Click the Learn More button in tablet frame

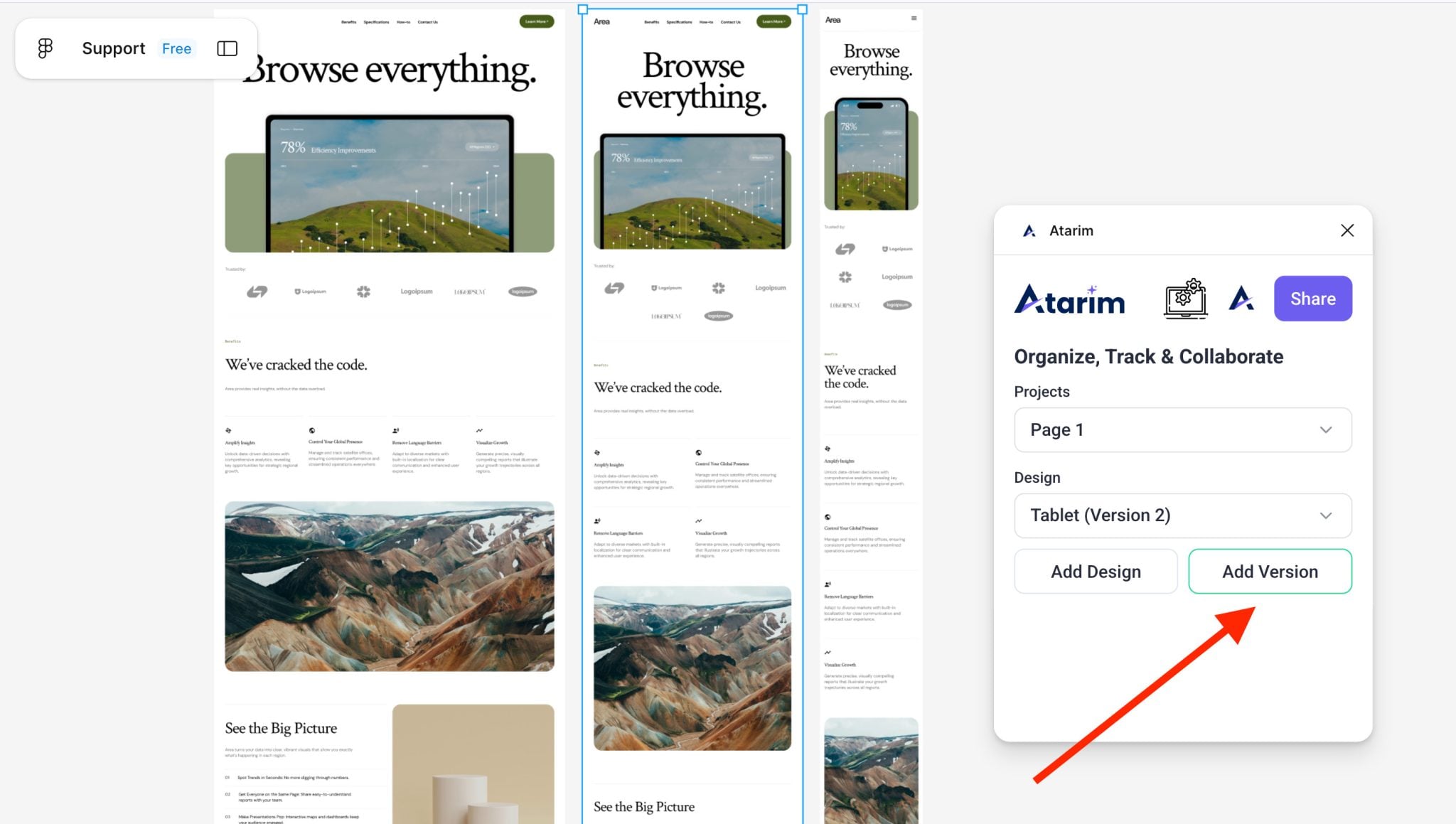773,21
